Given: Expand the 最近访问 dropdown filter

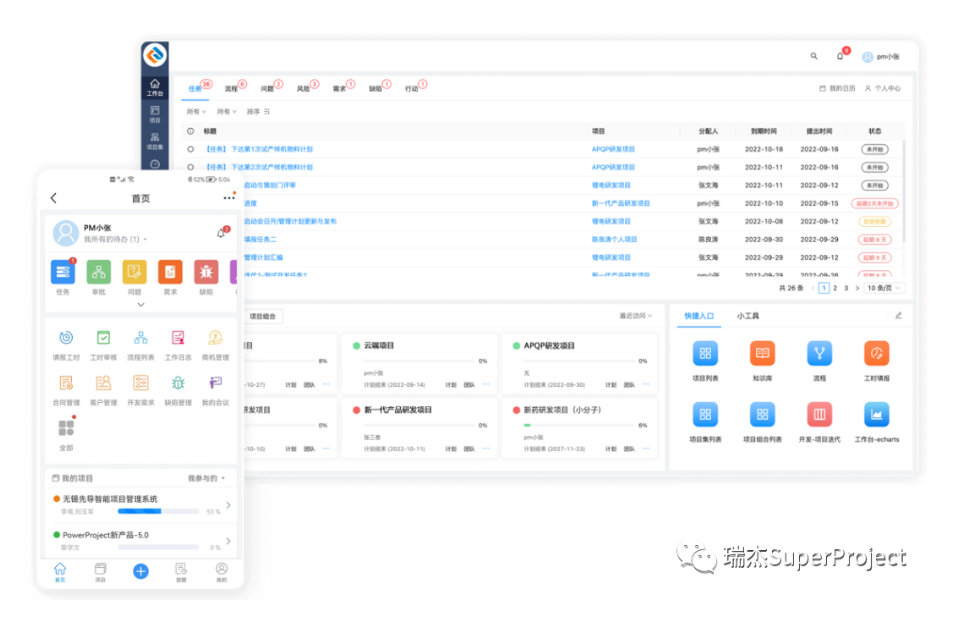Looking at the screenshot, I should (635, 316).
